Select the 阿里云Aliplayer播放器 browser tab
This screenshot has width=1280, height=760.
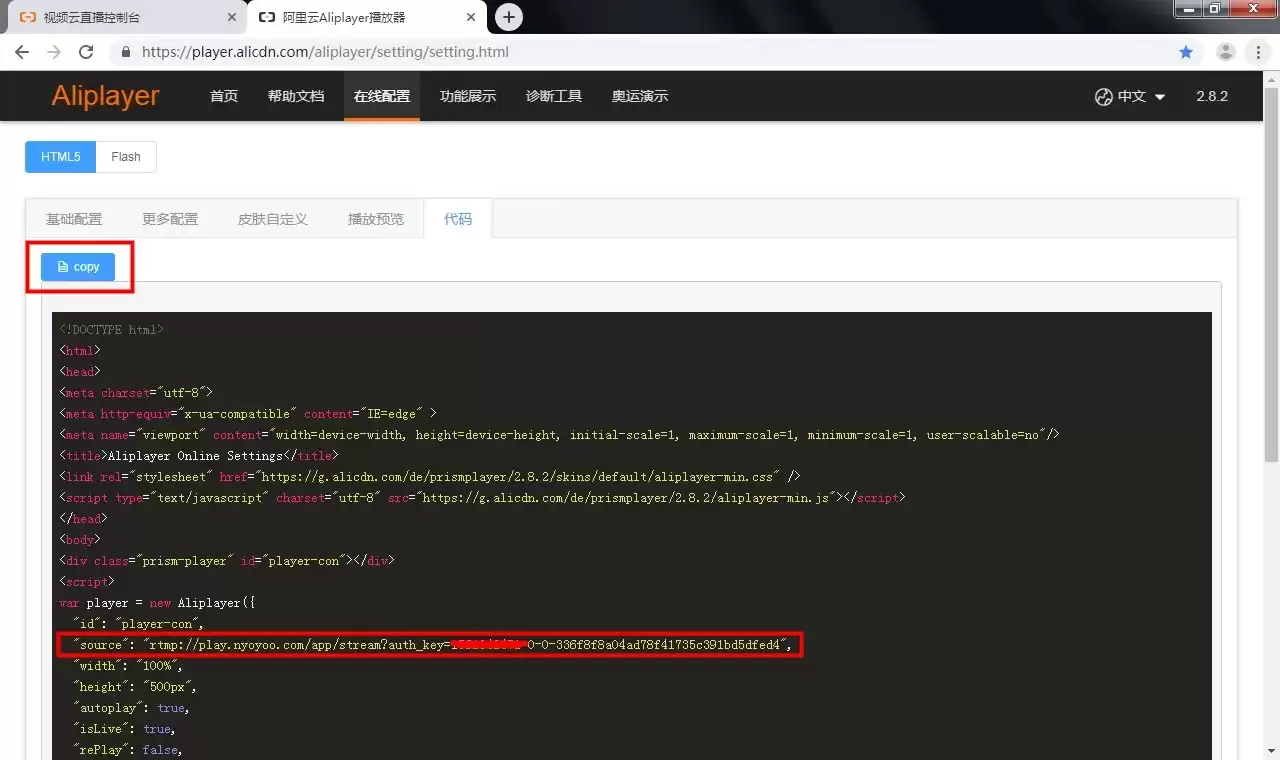369,18
